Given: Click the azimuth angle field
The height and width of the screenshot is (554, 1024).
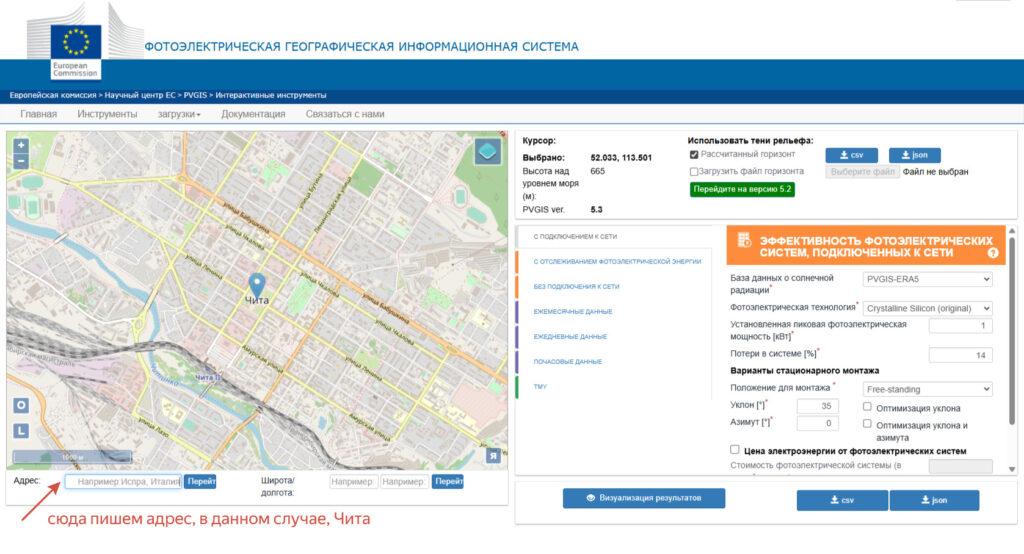Looking at the screenshot, I should point(817,423).
